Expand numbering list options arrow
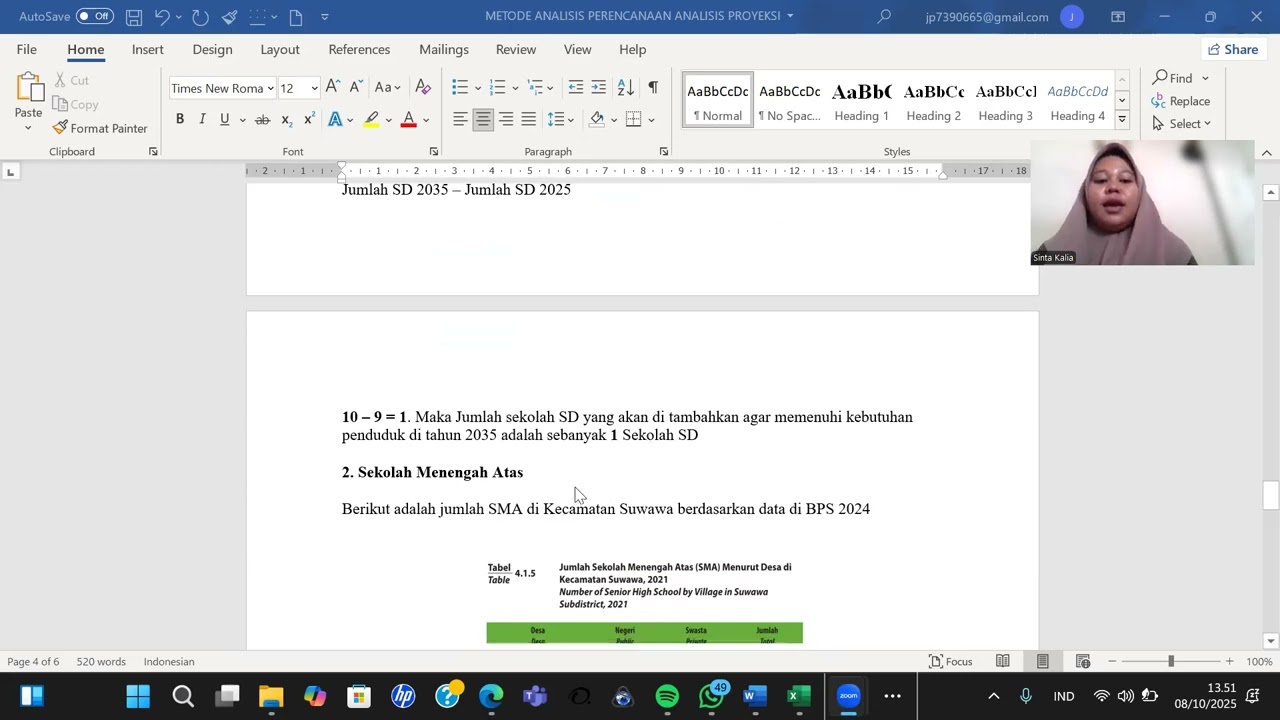This screenshot has width=1280, height=720. coord(516,89)
